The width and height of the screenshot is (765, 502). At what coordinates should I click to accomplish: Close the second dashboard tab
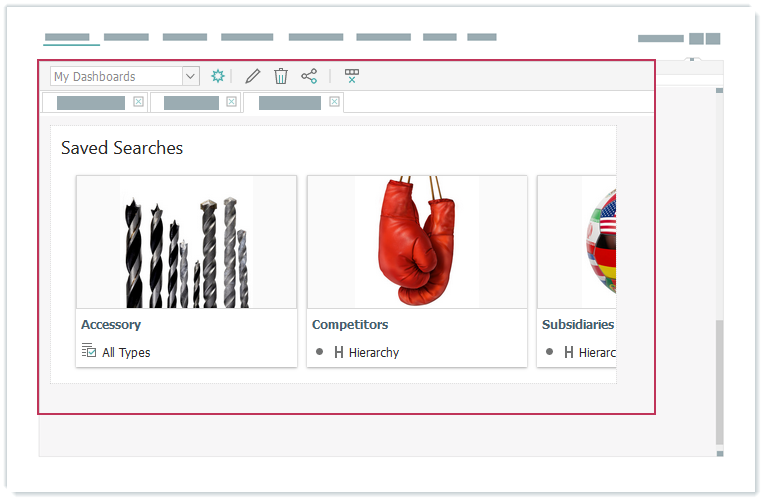[231, 102]
